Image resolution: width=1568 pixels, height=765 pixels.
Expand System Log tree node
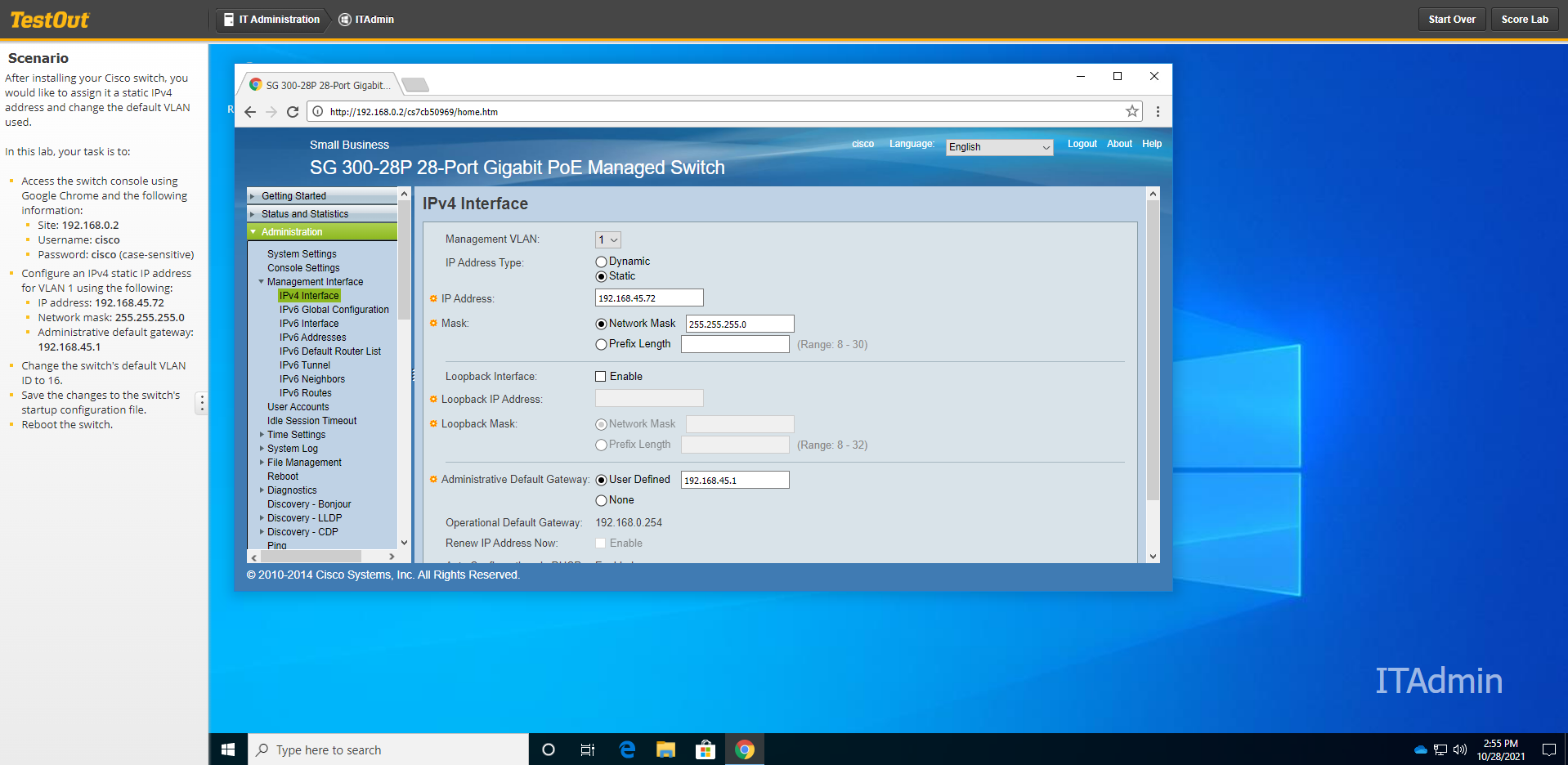click(262, 449)
